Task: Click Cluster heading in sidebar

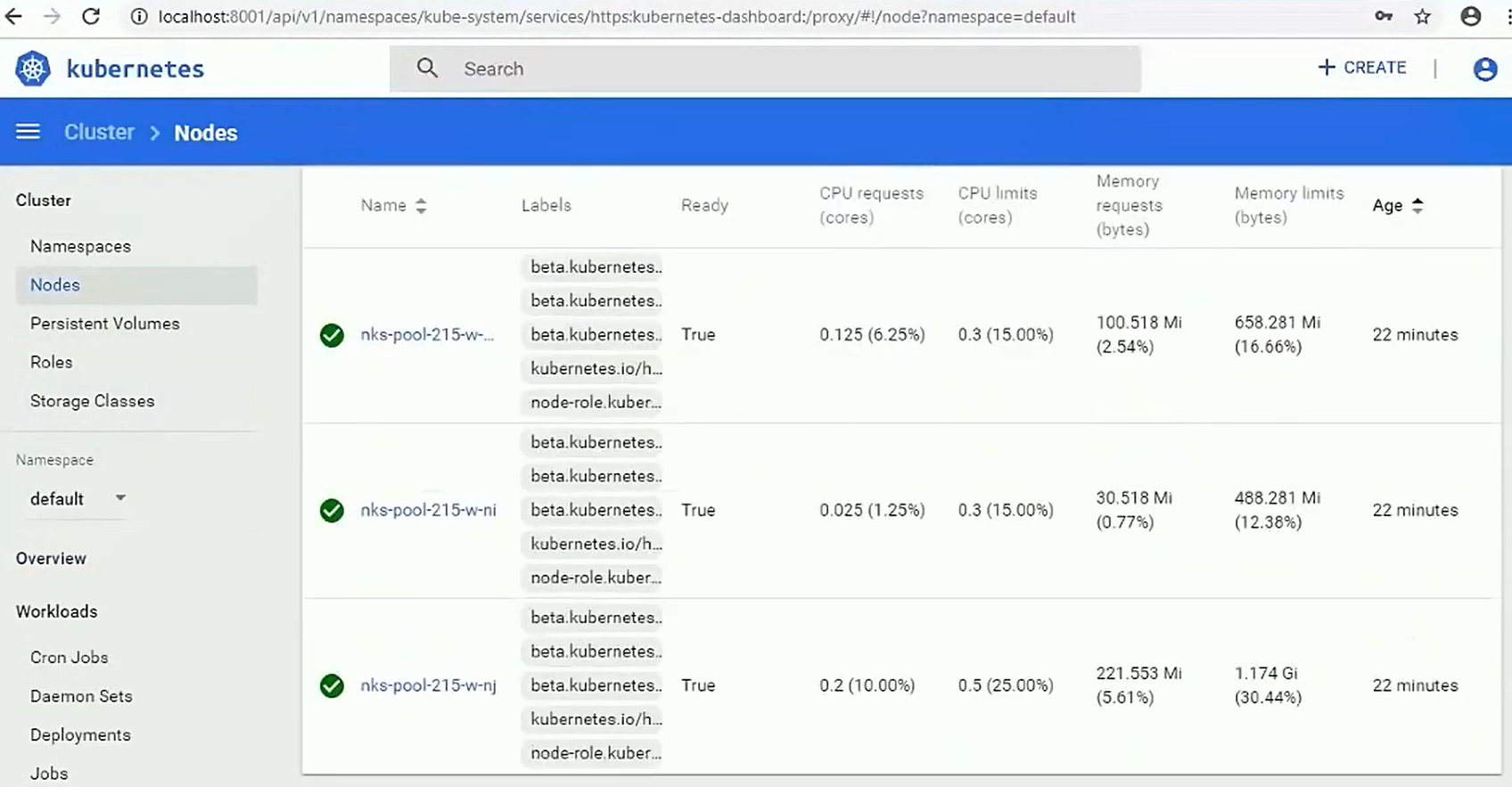Action: 43,201
